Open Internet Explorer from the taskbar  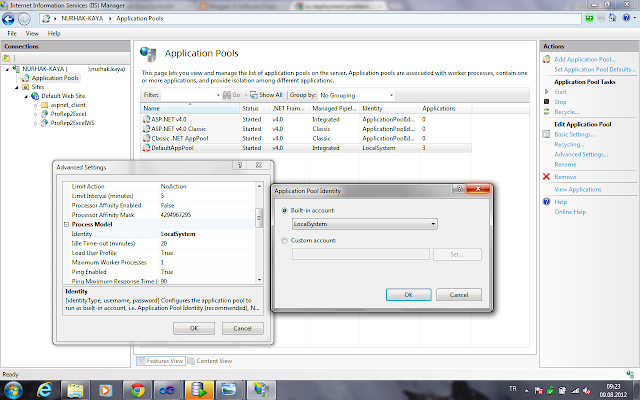(x=44, y=390)
